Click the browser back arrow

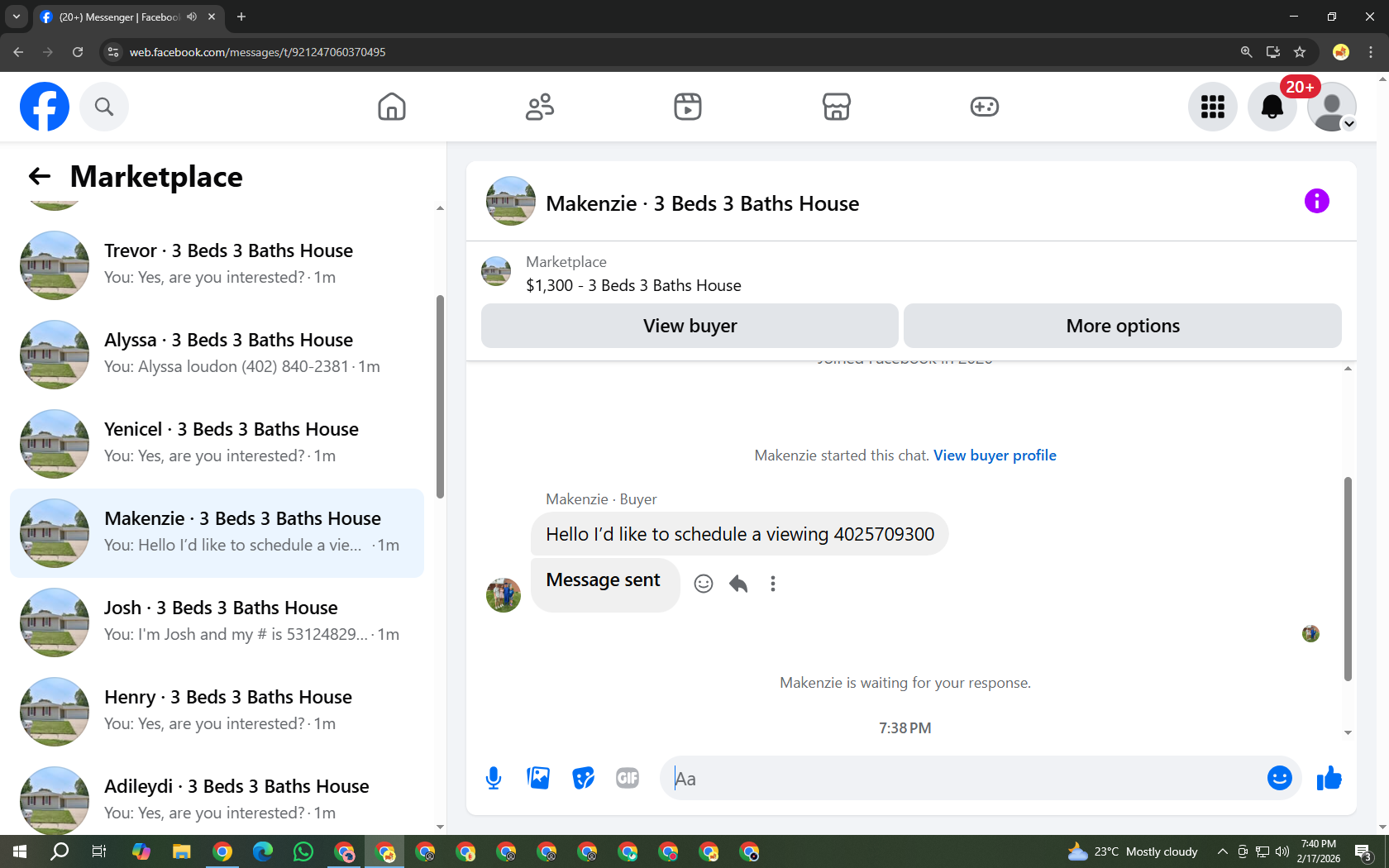pyautogui.click(x=18, y=52)
